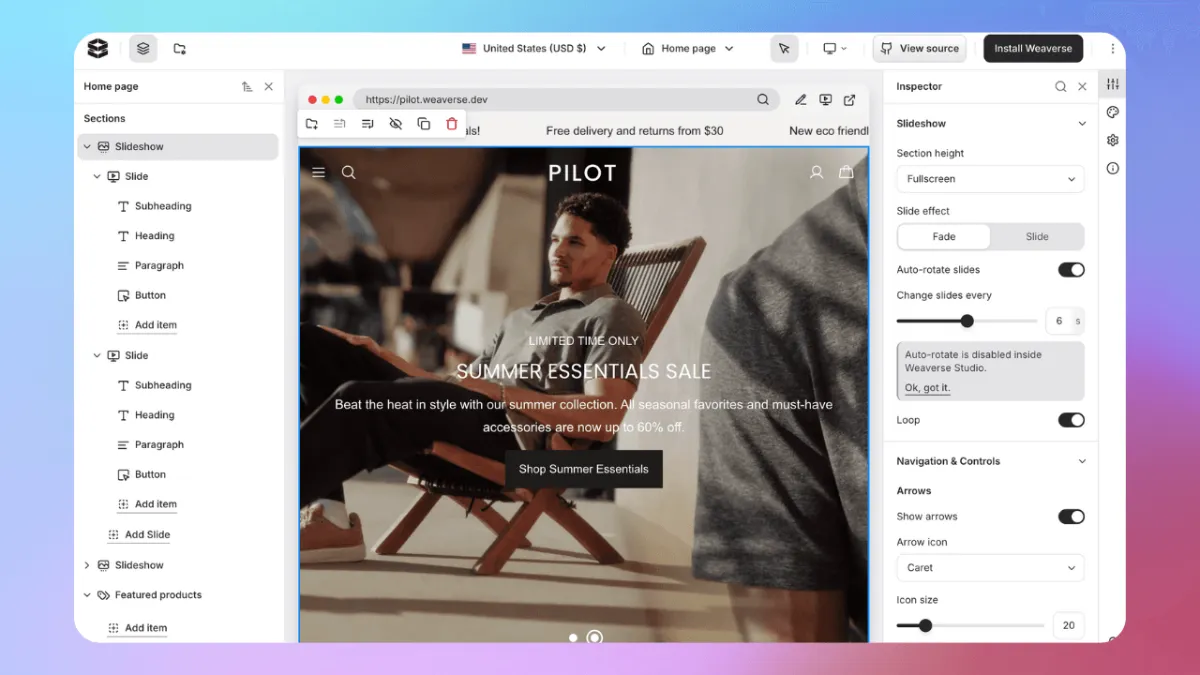Click the View source button
Image resolution: width=1200 pixels, height=675 pixels.
tap(918, 48)
